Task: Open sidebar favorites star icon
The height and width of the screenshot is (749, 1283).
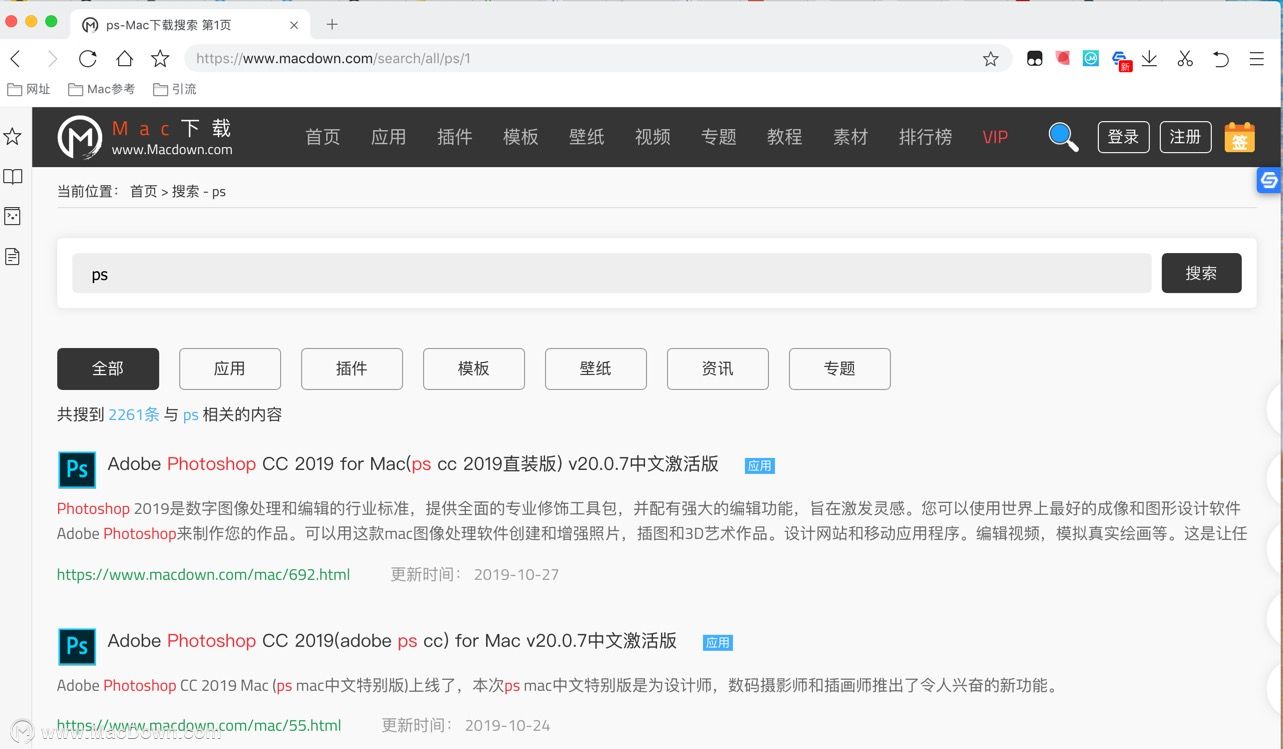Action: pyautogui.click(x=13, y=136)
